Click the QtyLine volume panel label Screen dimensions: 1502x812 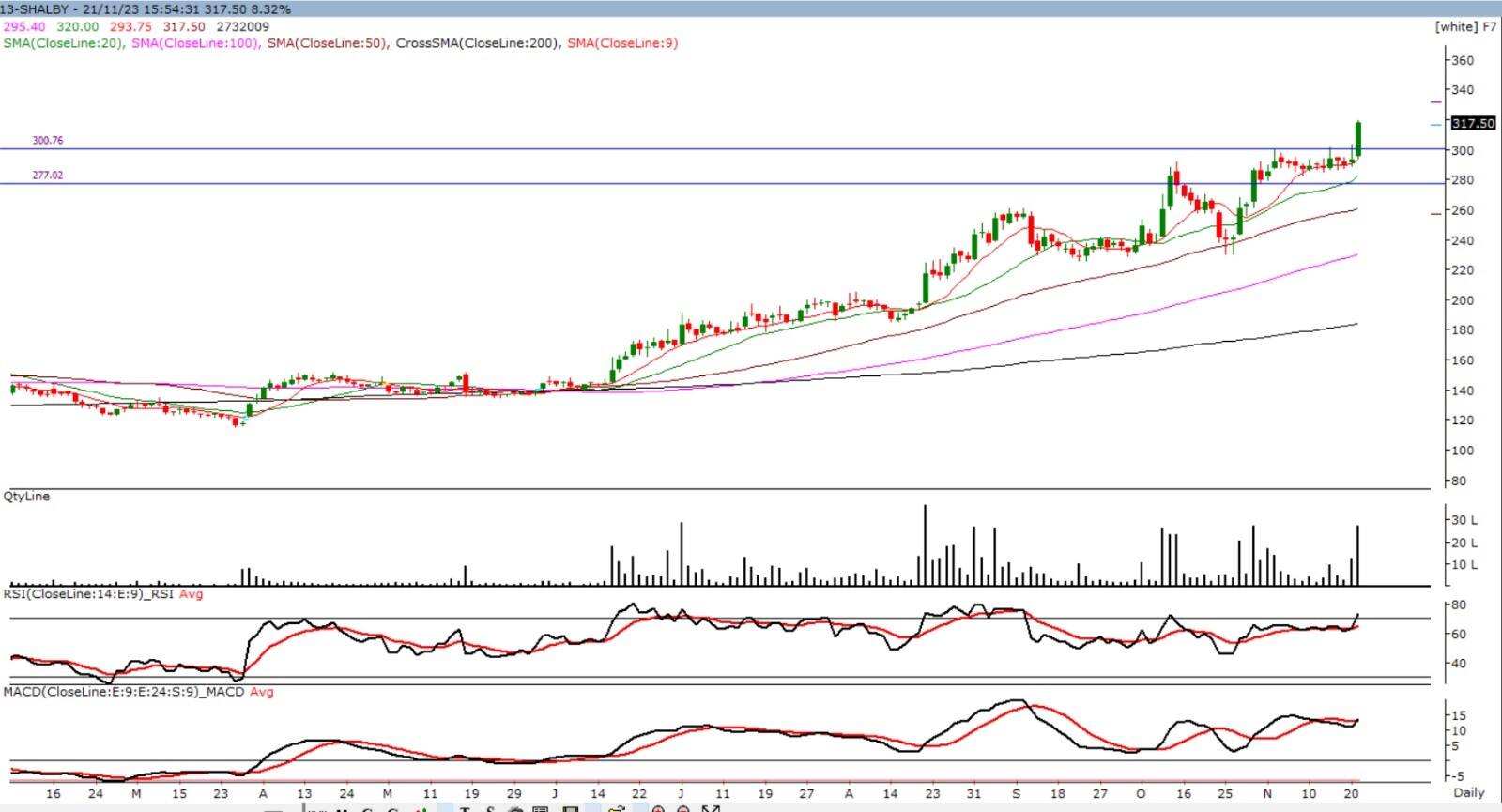click(x=26, y=496)
